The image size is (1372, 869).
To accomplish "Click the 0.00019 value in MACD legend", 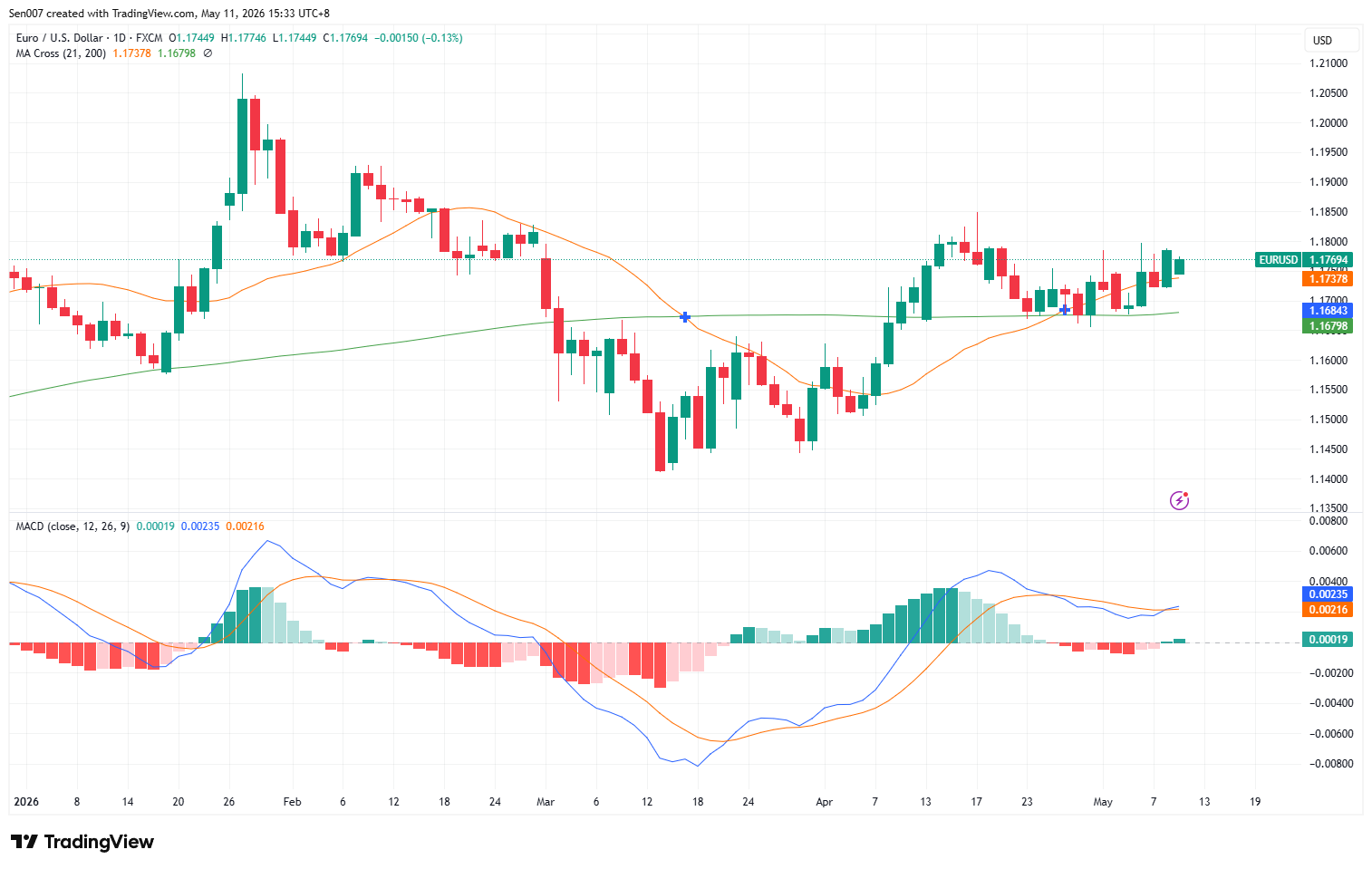I will click(x=155, y=526).
